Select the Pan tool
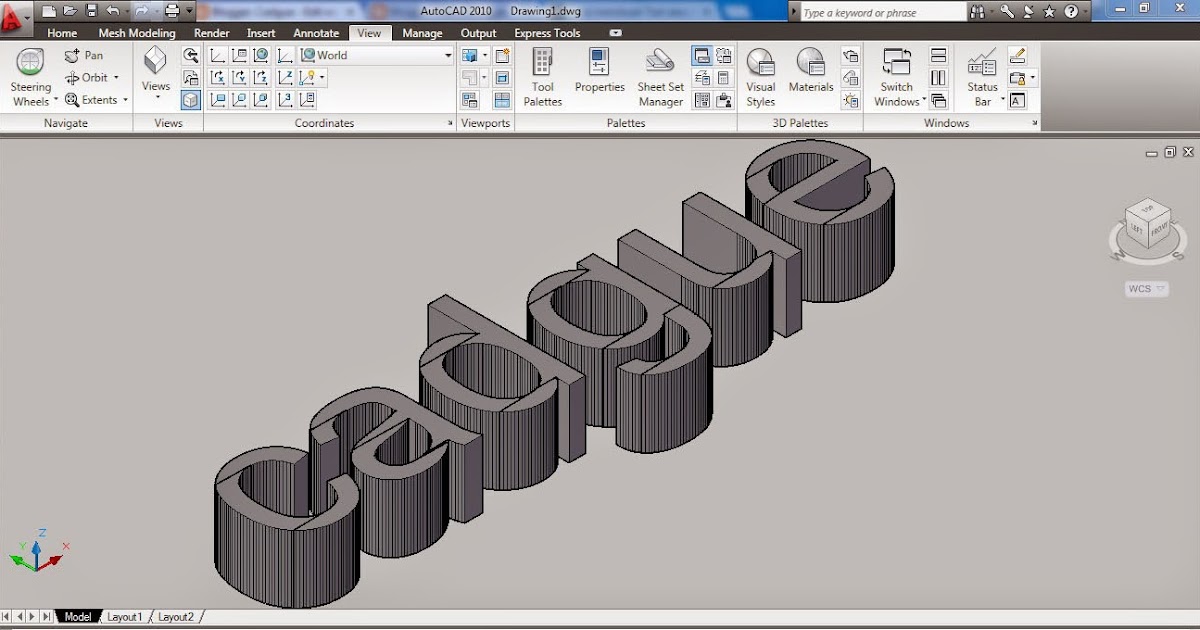1200x630 pixels. click(84, 56)
